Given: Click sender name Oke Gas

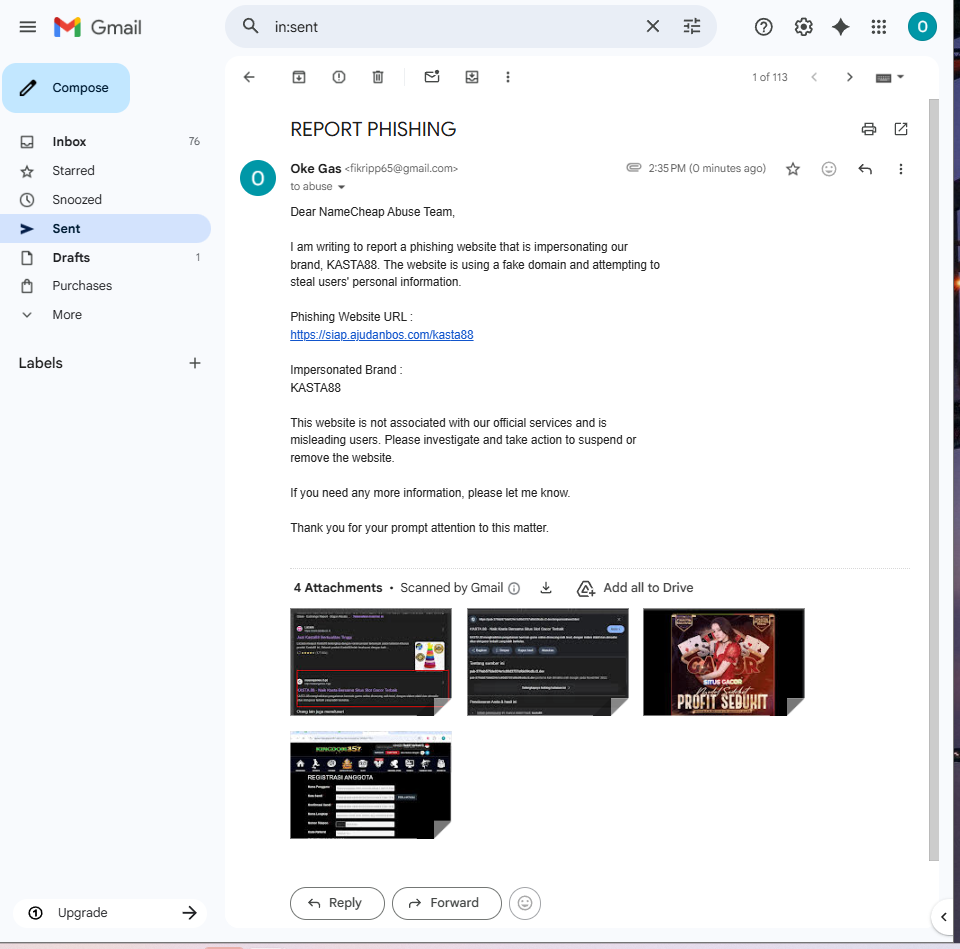Looking at the screenshot, I should 316,168.
